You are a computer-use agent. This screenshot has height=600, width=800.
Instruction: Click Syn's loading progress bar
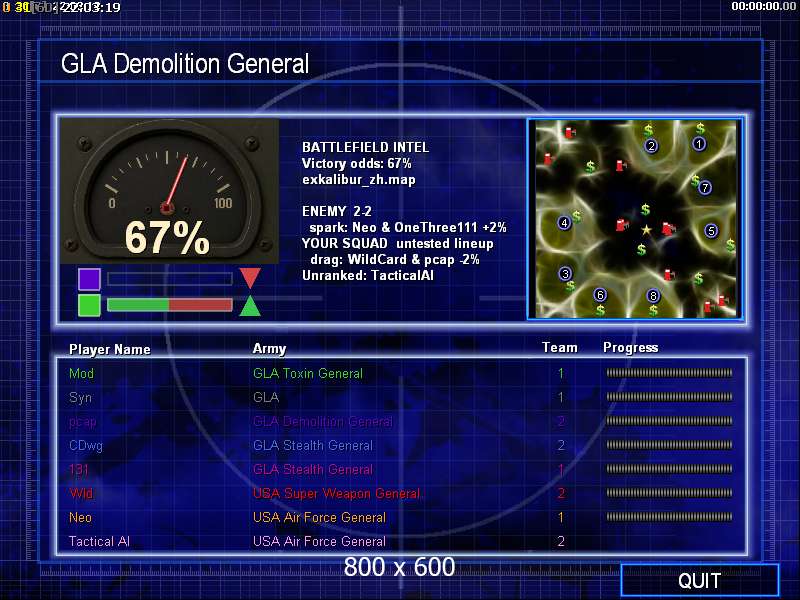(669, 397)
